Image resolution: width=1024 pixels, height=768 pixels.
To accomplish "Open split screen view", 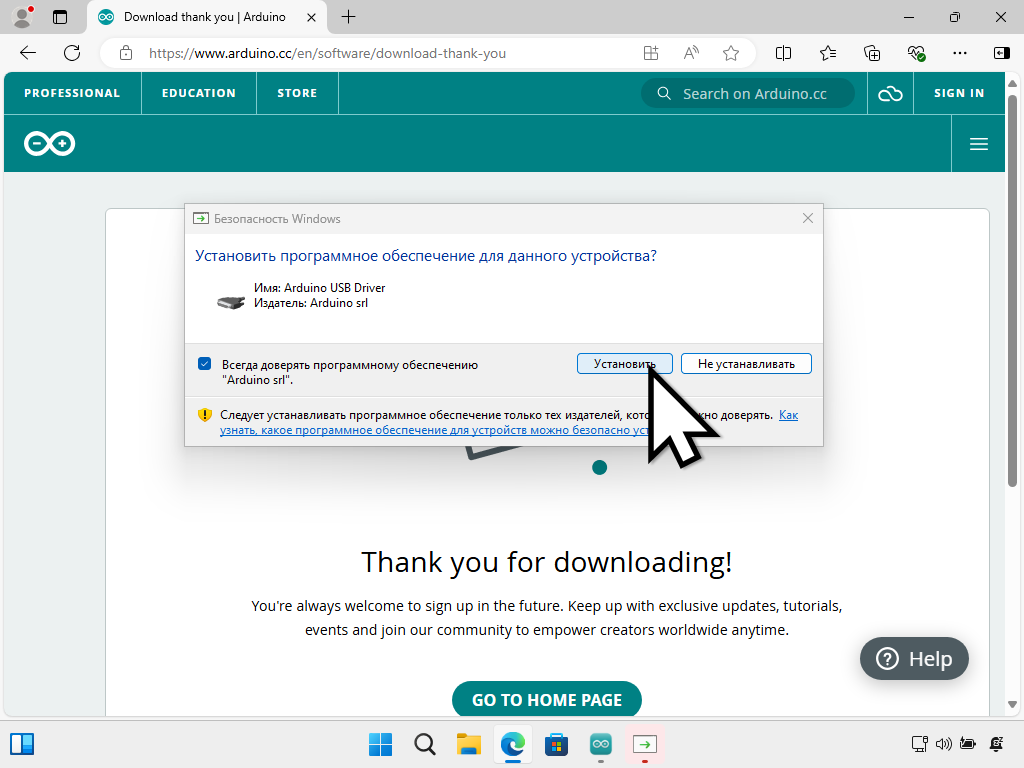I will [x=783, y=53].
